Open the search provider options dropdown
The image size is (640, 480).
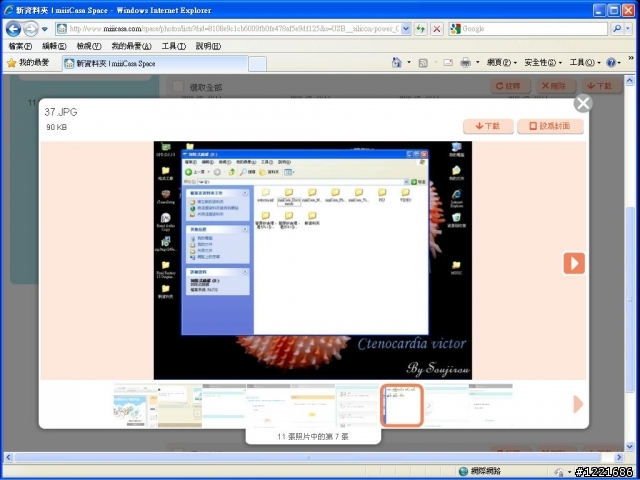coord(629,29)
